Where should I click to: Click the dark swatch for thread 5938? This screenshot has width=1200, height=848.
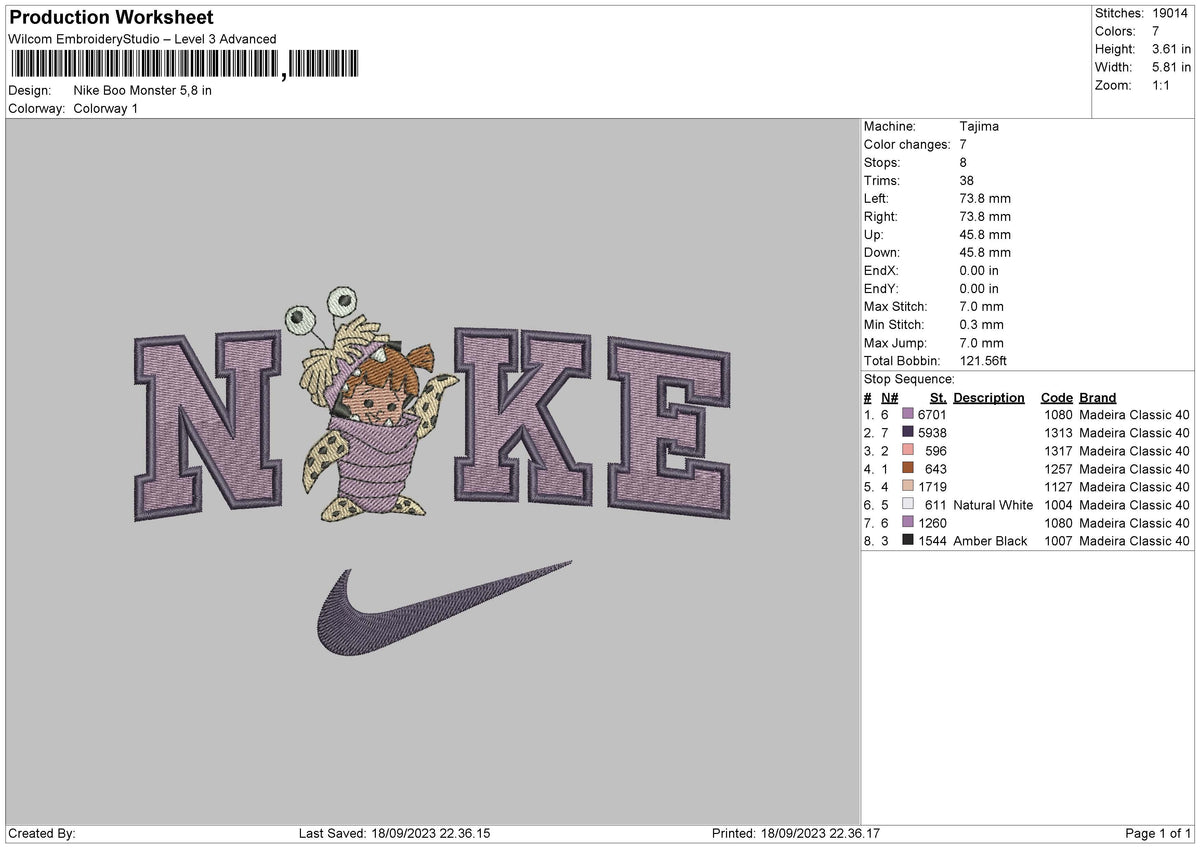906,433
